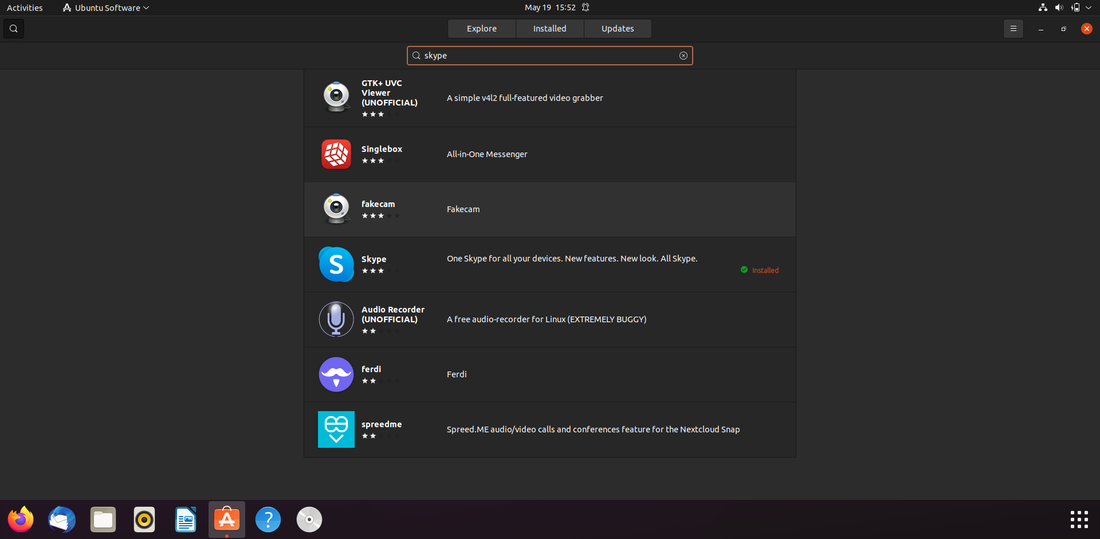
Task: Click the star rating under GTK+ UVC Viewer
Action: tap(381, 114)
